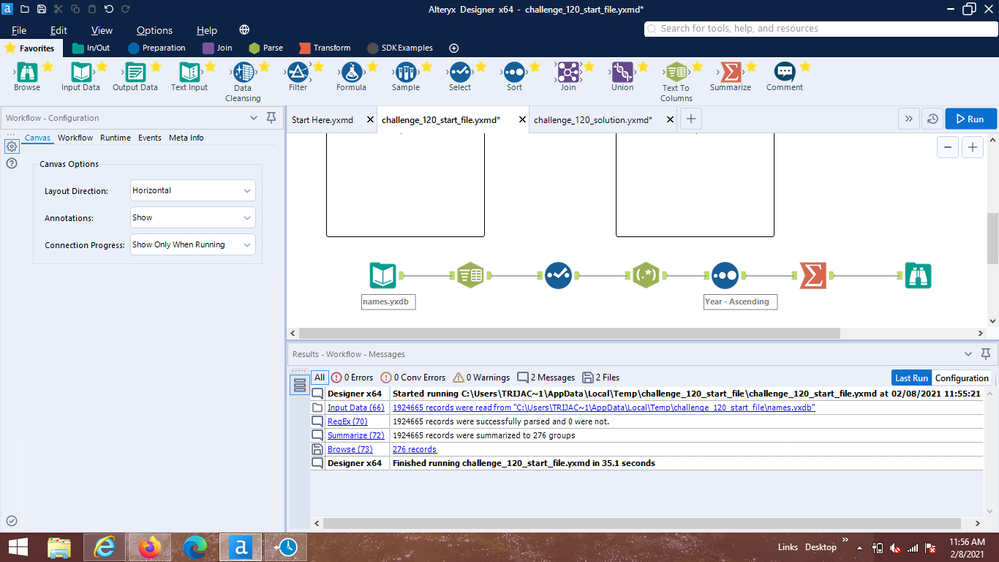Pin the Workflow Configuration panel
999x562 pixels.
click(271, 118)
